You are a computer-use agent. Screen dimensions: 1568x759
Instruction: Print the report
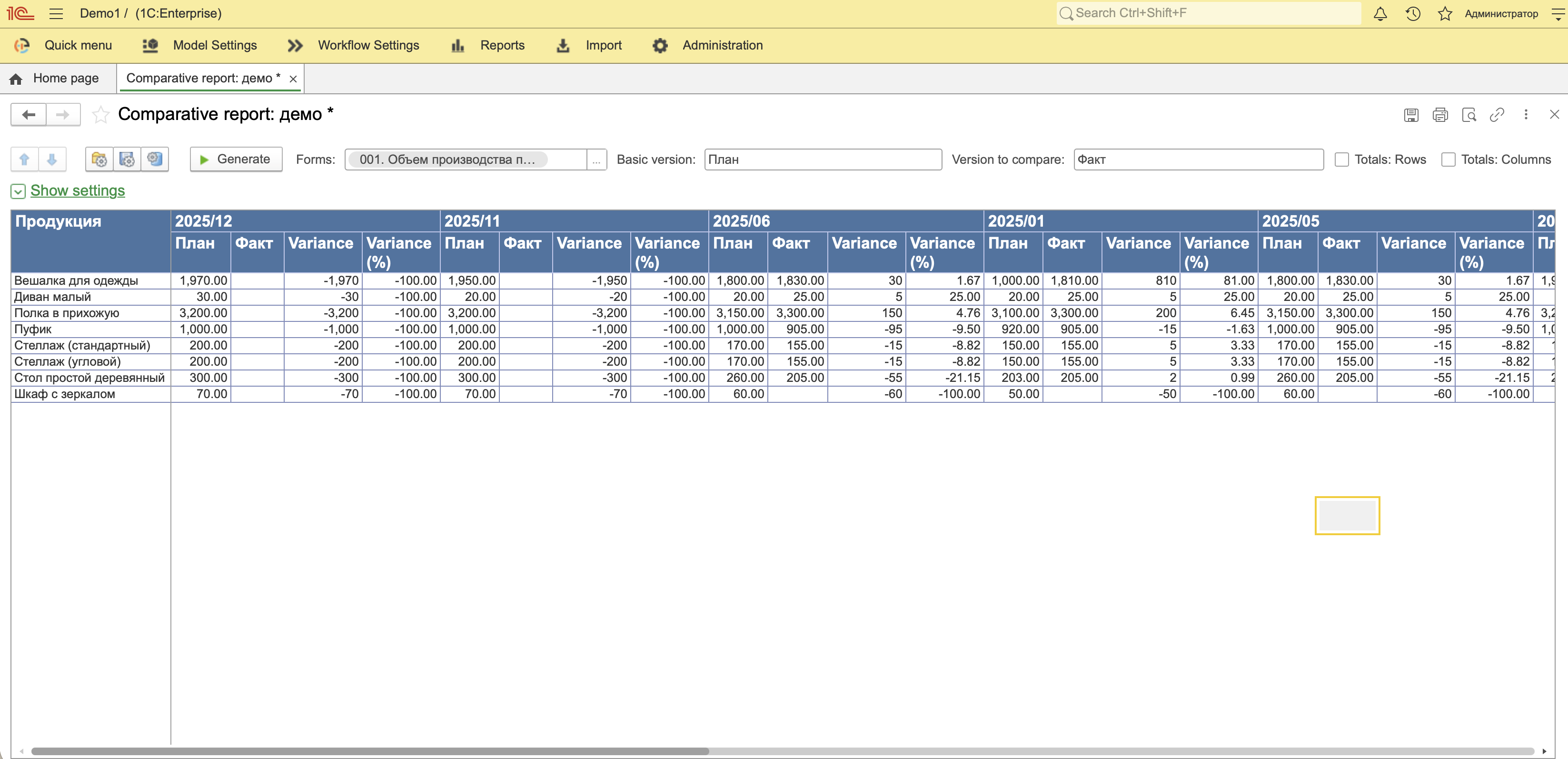point(1439,114)
